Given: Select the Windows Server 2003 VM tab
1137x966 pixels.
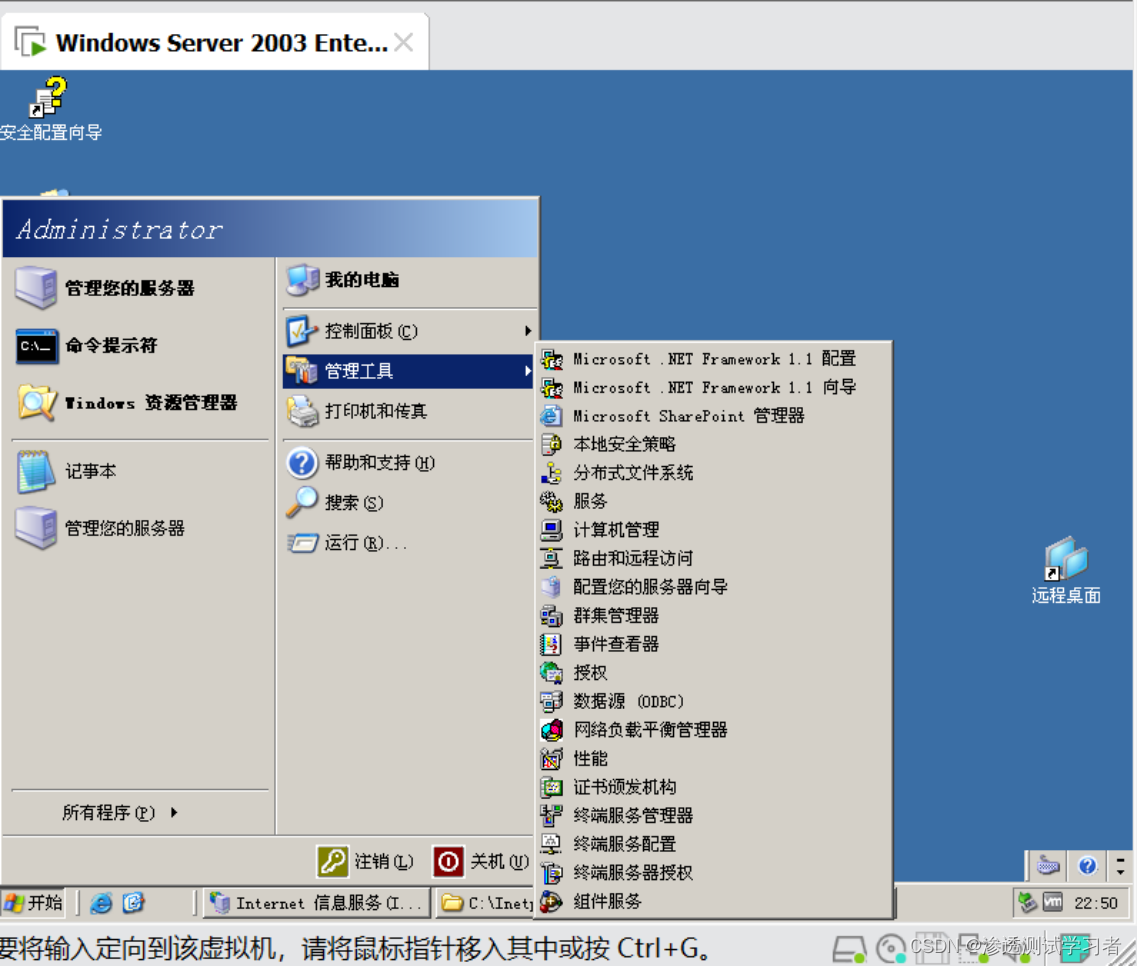Looking at the screenshot, I should 215,43.
